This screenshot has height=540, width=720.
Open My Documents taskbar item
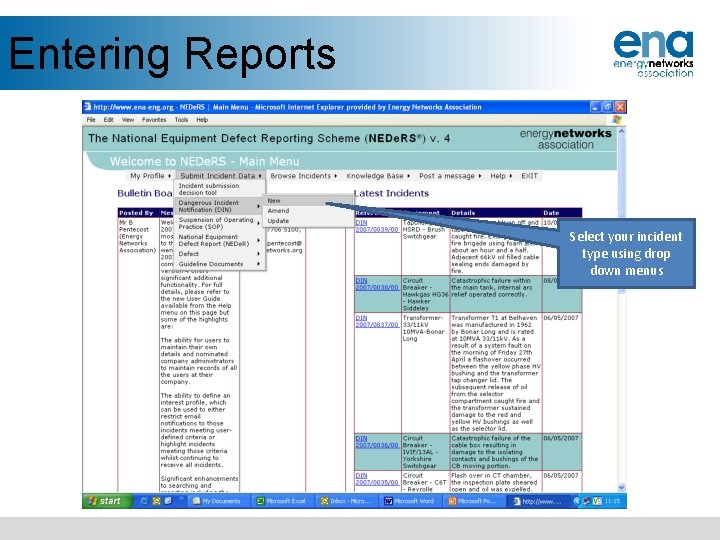pos(217,501)
